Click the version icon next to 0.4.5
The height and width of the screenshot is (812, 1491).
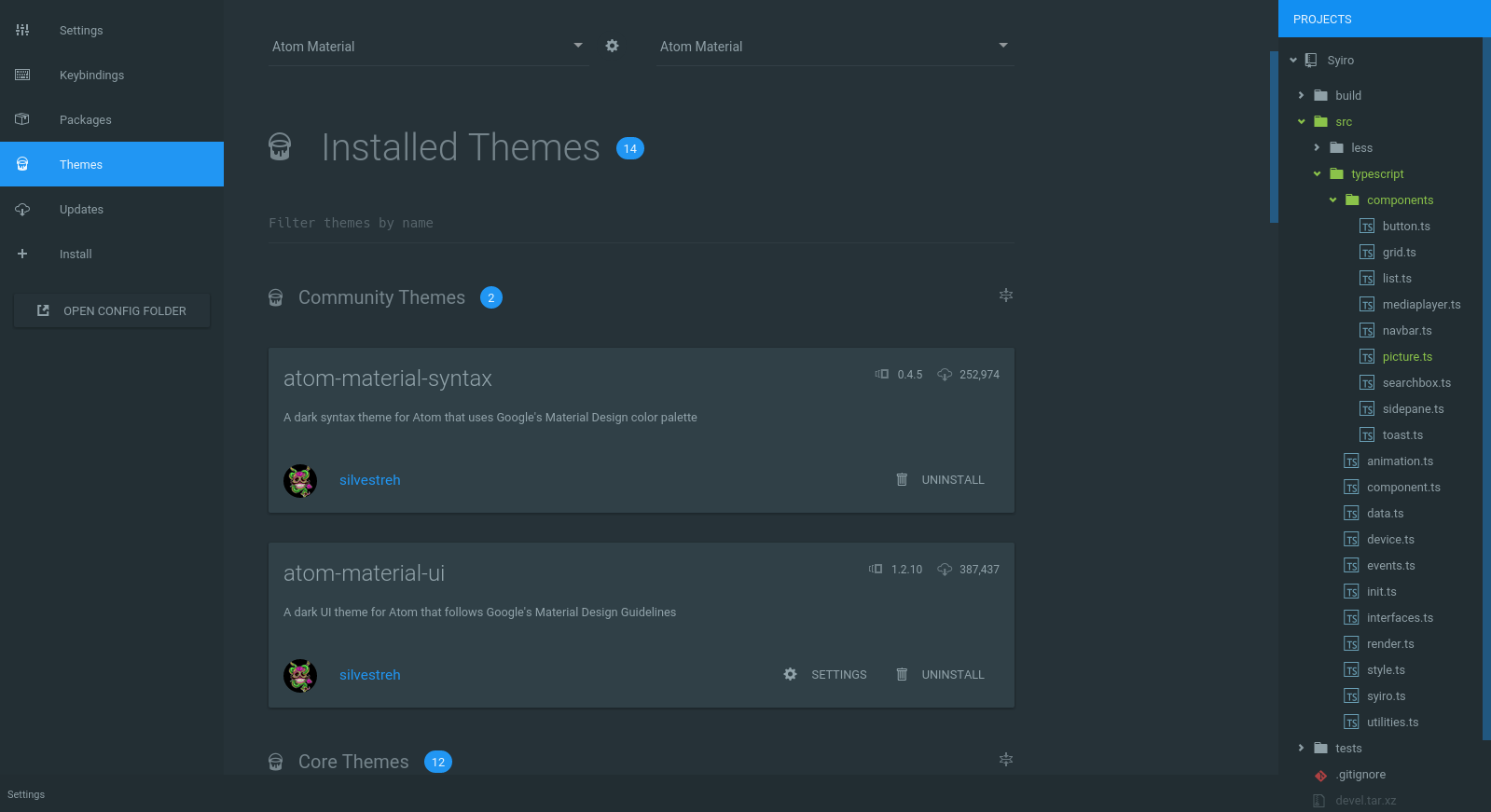(x=882, y=374)
